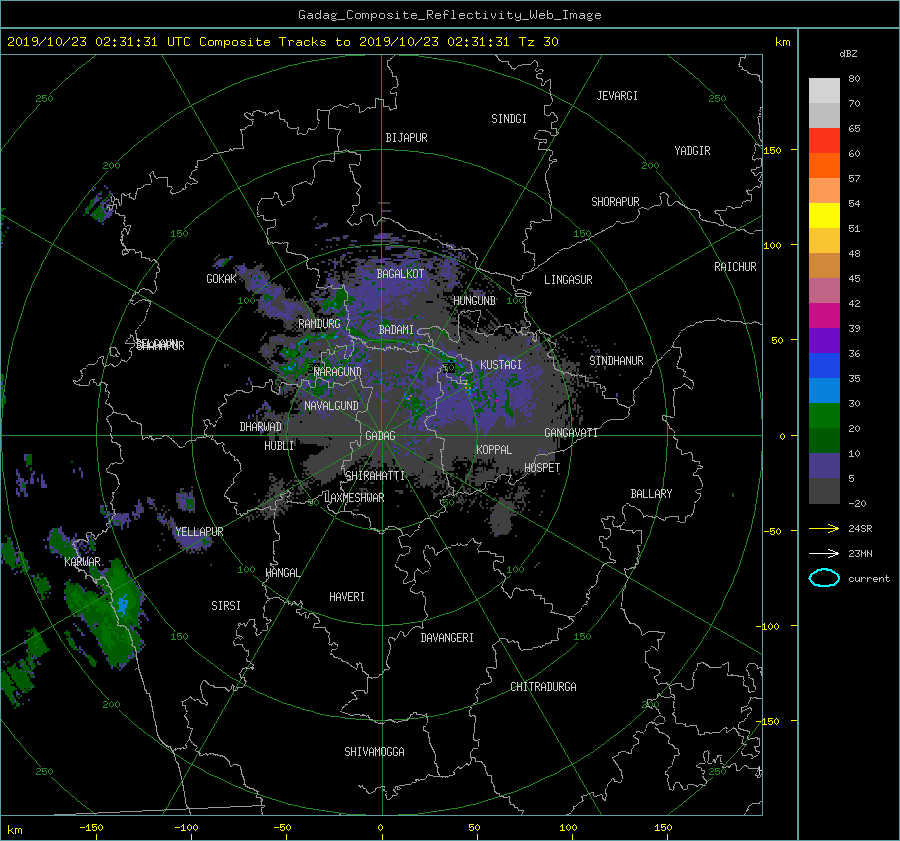Click the SIRSI city label
900x841 pixels.
(226, 606)
